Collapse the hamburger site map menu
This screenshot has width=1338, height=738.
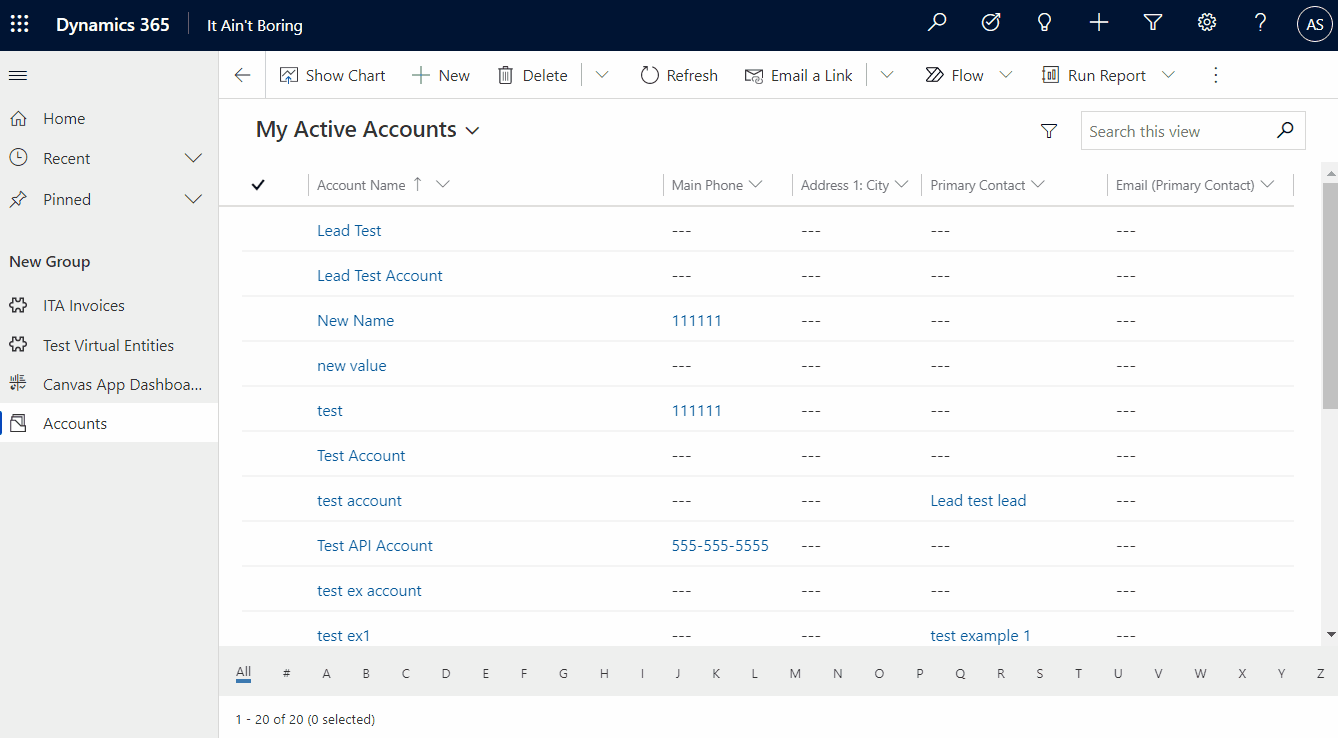tap(18, 75)
